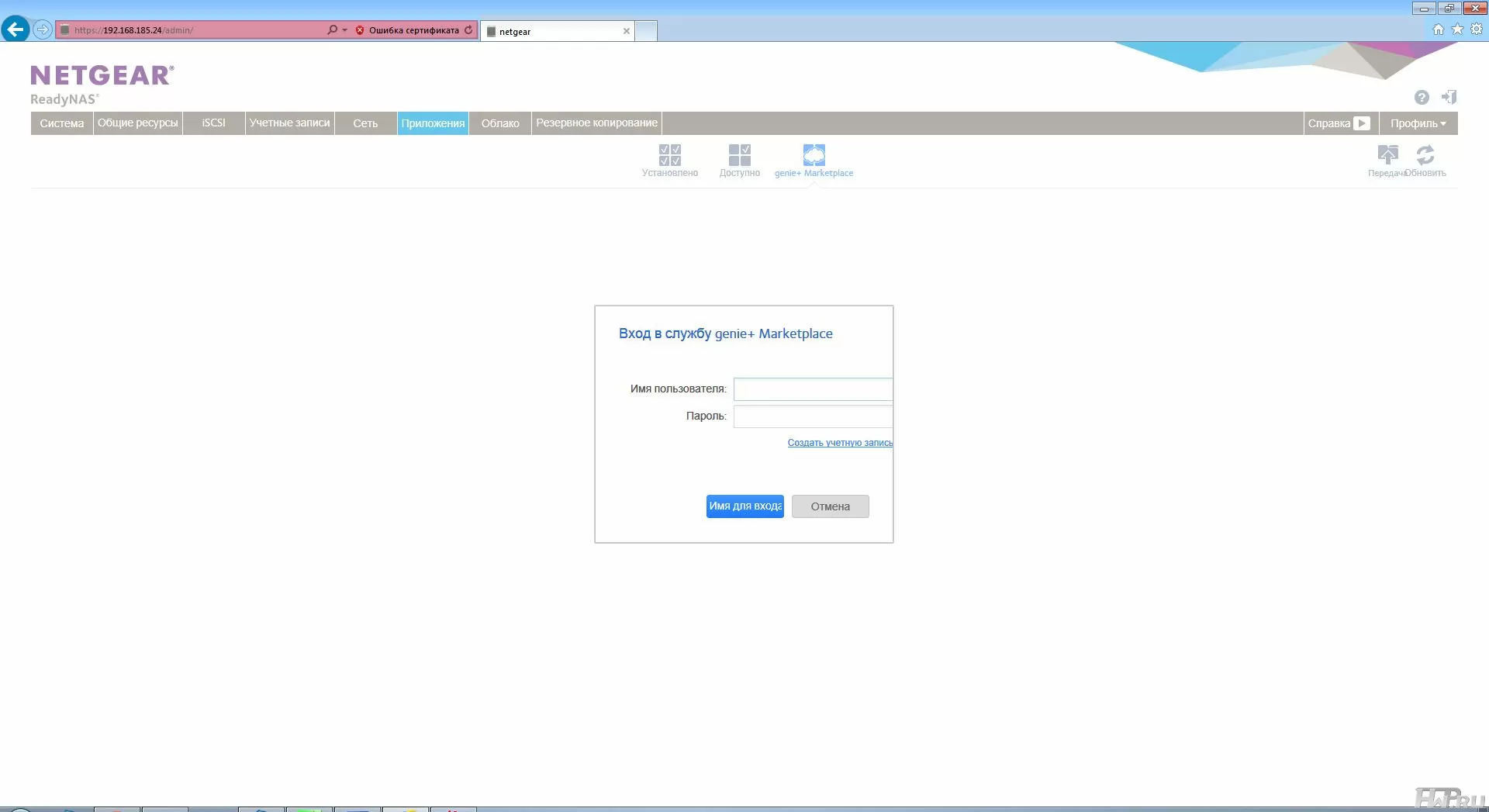
Task: Click the Upload (Передача) icon
Action: coord(1387,161)
